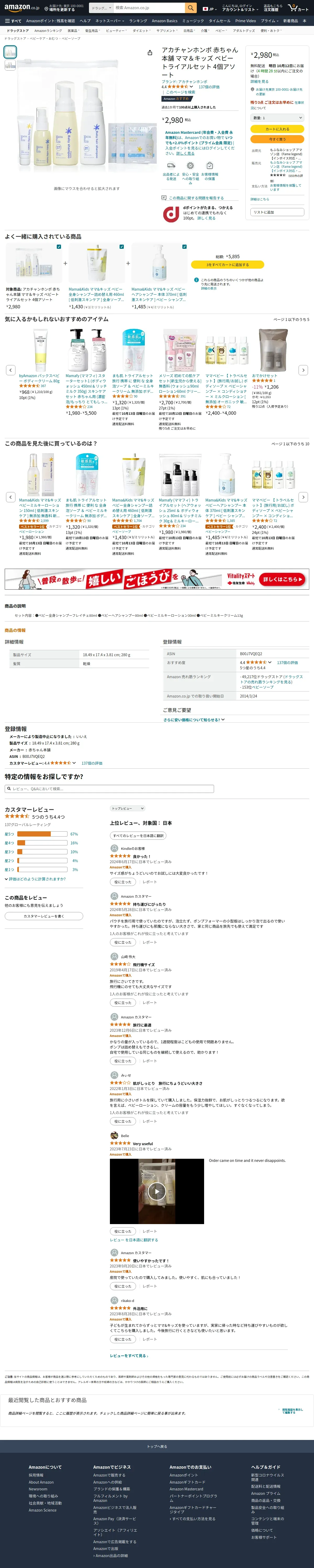
Task: Expand 評価はどのように計算されますか
Action: 35,879
